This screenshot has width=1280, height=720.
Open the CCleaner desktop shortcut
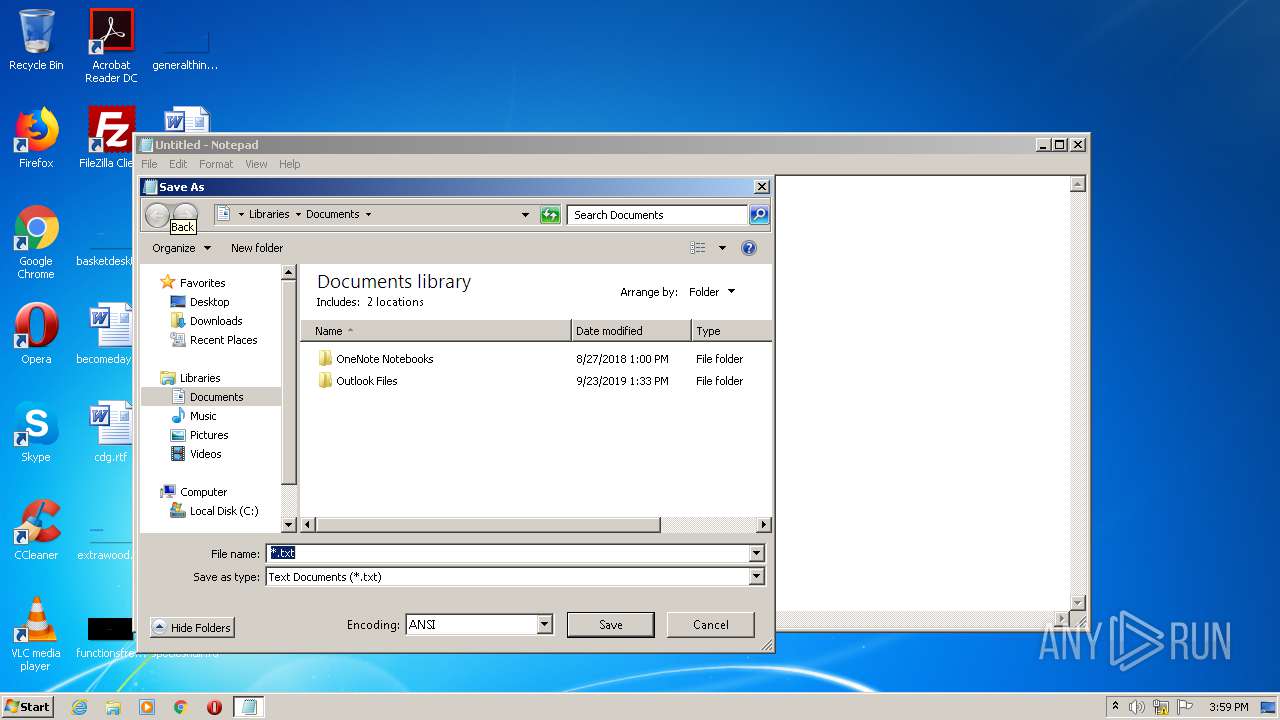point(36,530)
